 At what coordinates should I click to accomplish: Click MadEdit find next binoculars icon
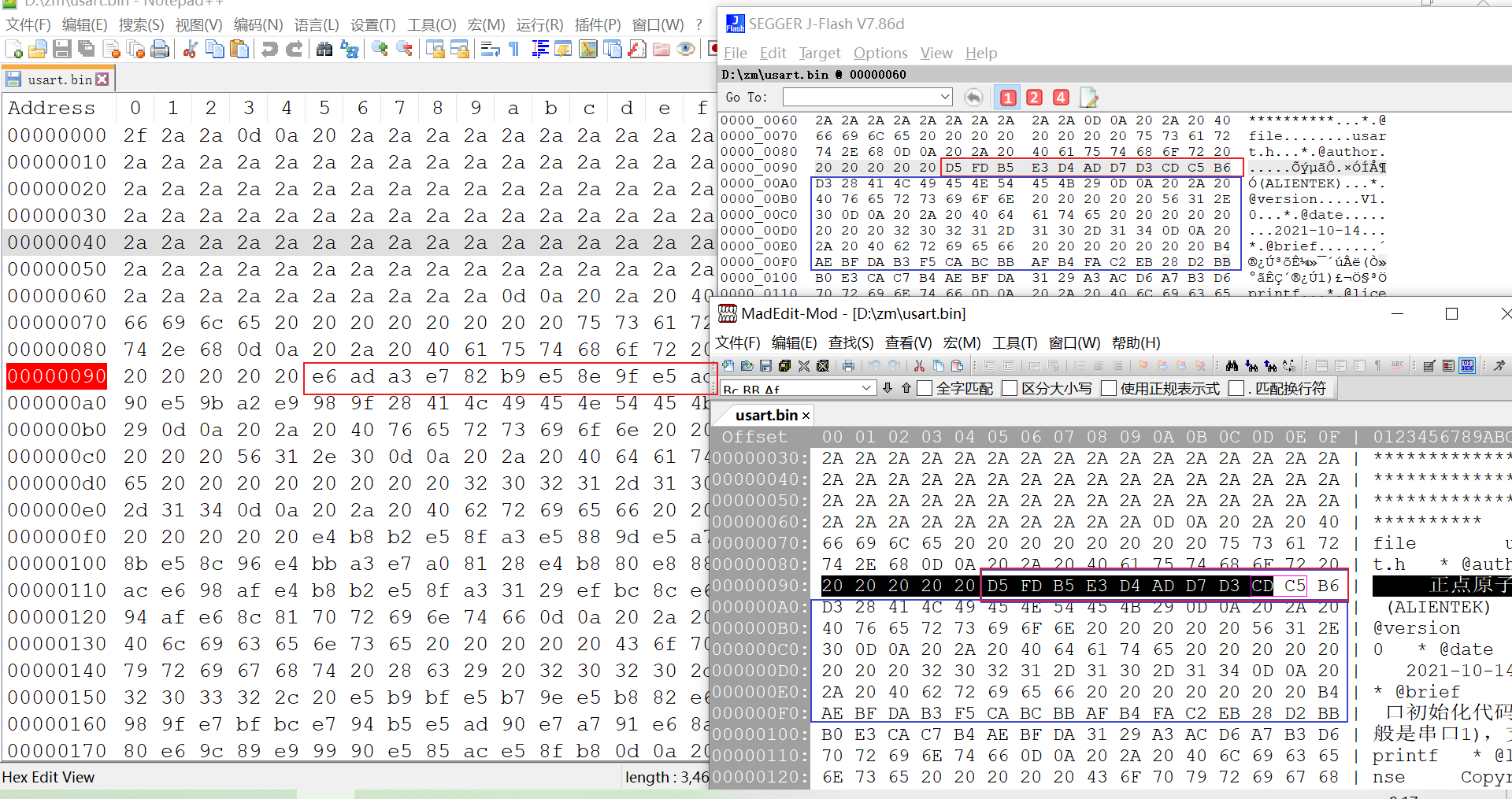[x=1251, y=365]
